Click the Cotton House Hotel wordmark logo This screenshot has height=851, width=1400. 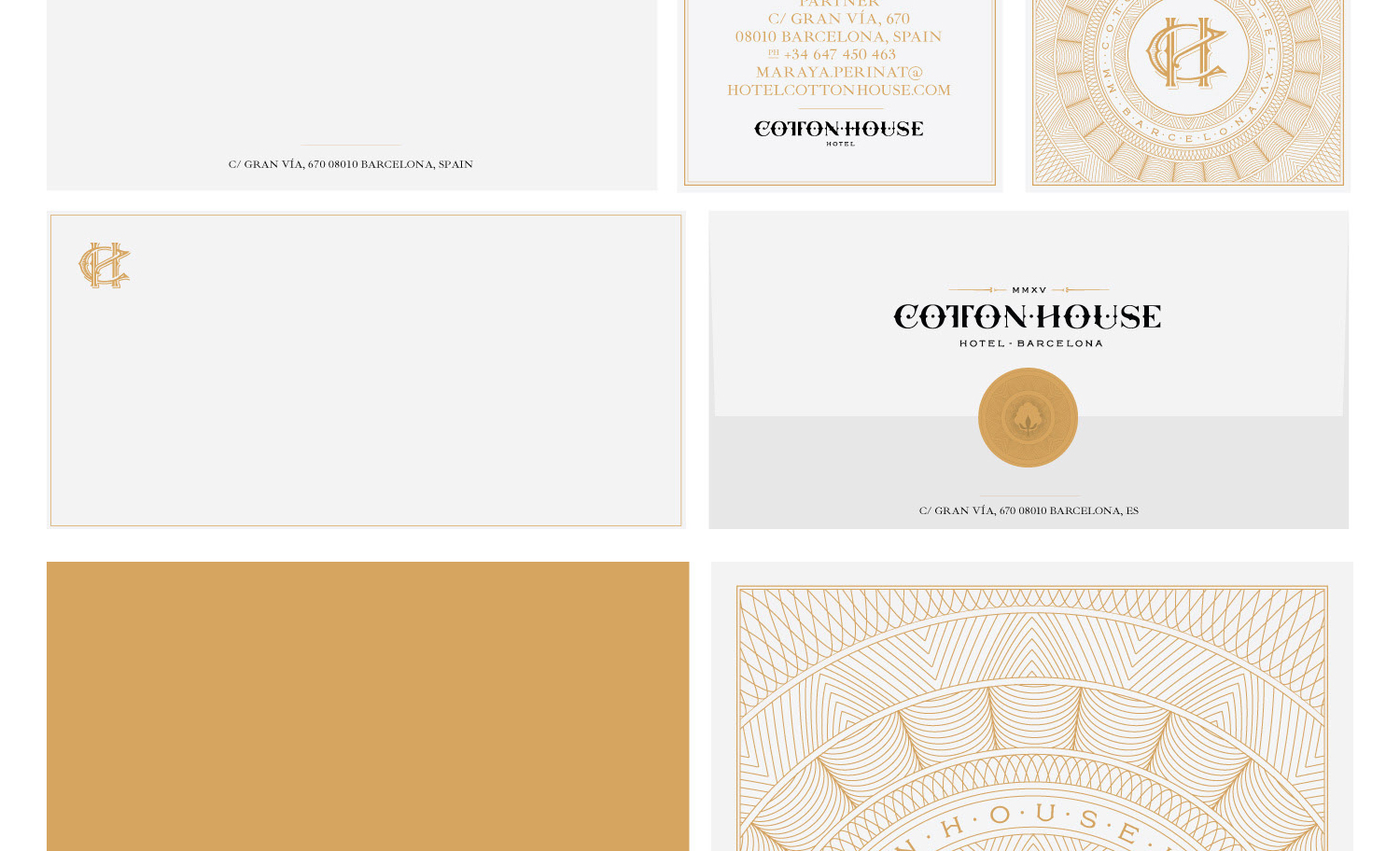pyautogui.click(x=1027, y=317)
